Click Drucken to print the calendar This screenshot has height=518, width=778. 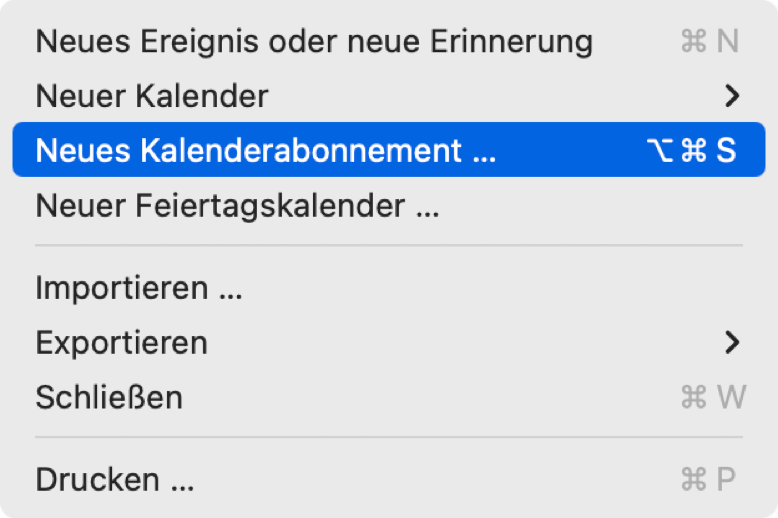pos(114,479)
